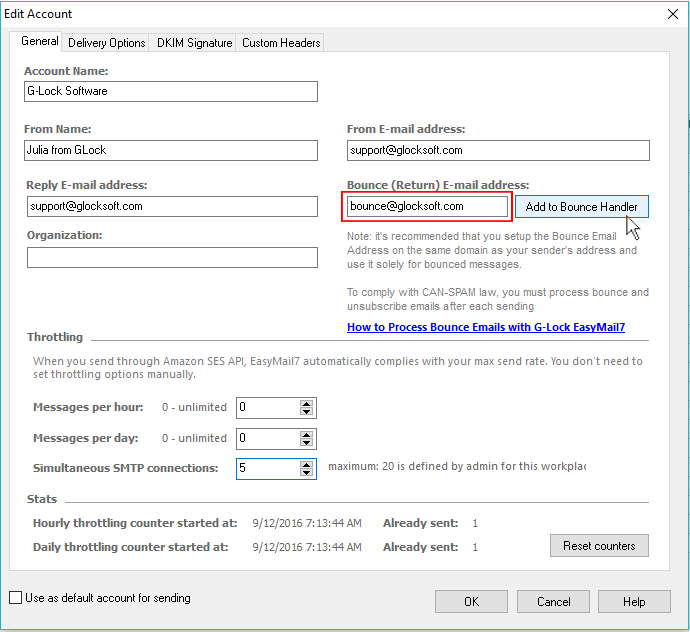Enable Use as default account for sending
Viewport: 690px width, 632px height.
[15, 598]
